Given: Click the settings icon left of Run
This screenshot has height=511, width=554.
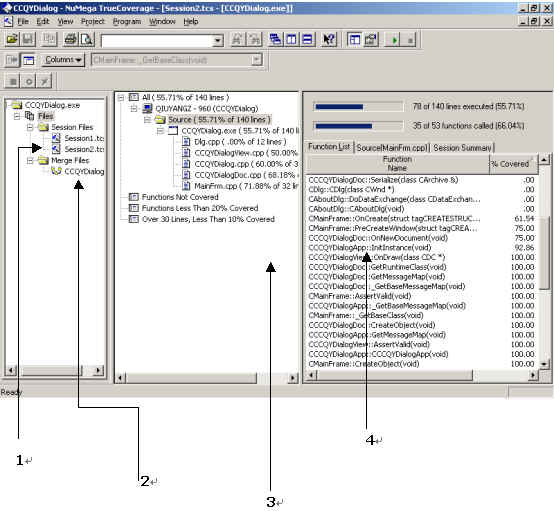Looking at the screenshot, I should coord(371,40).
